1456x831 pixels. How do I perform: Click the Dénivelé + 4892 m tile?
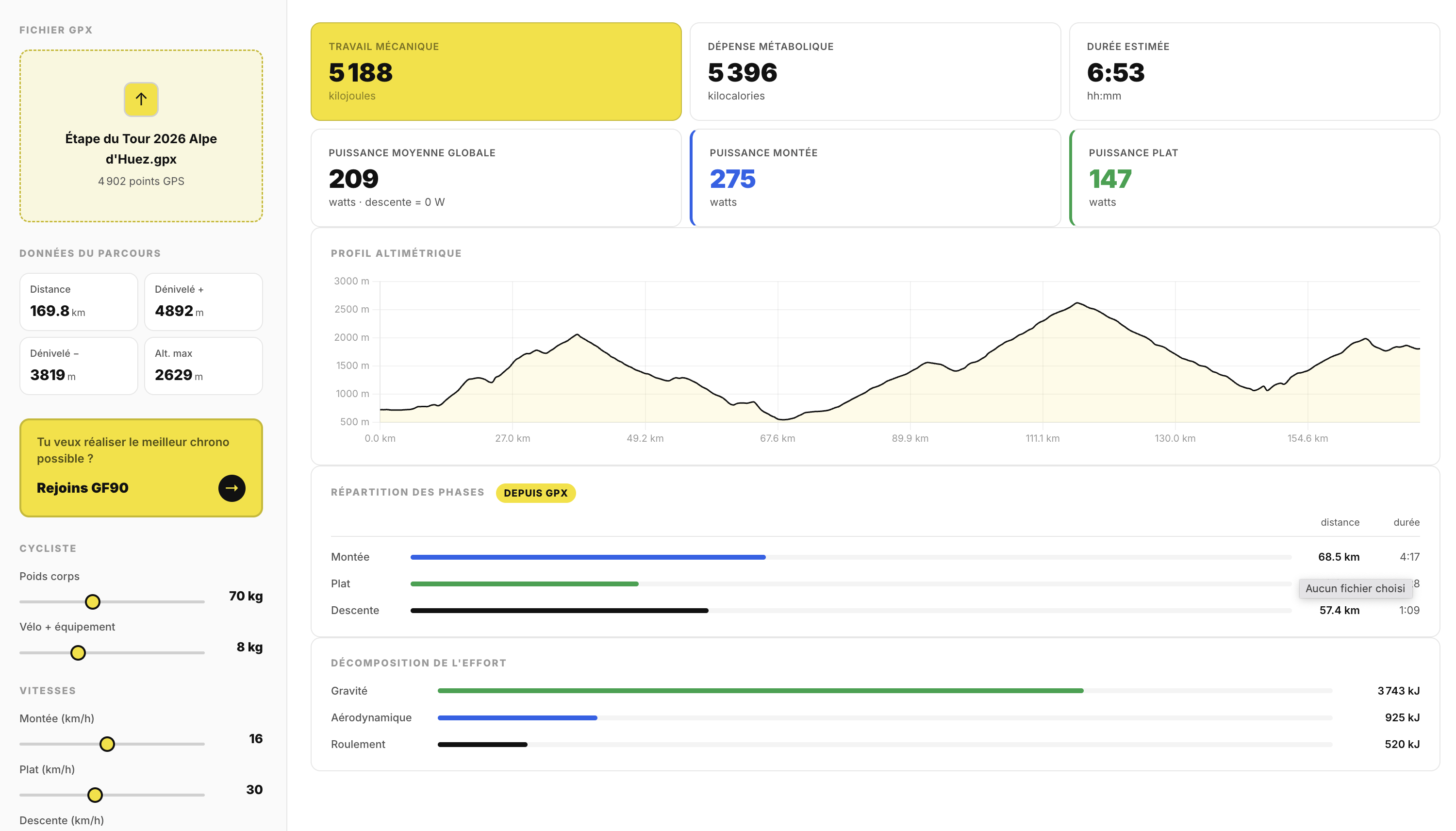203,301
